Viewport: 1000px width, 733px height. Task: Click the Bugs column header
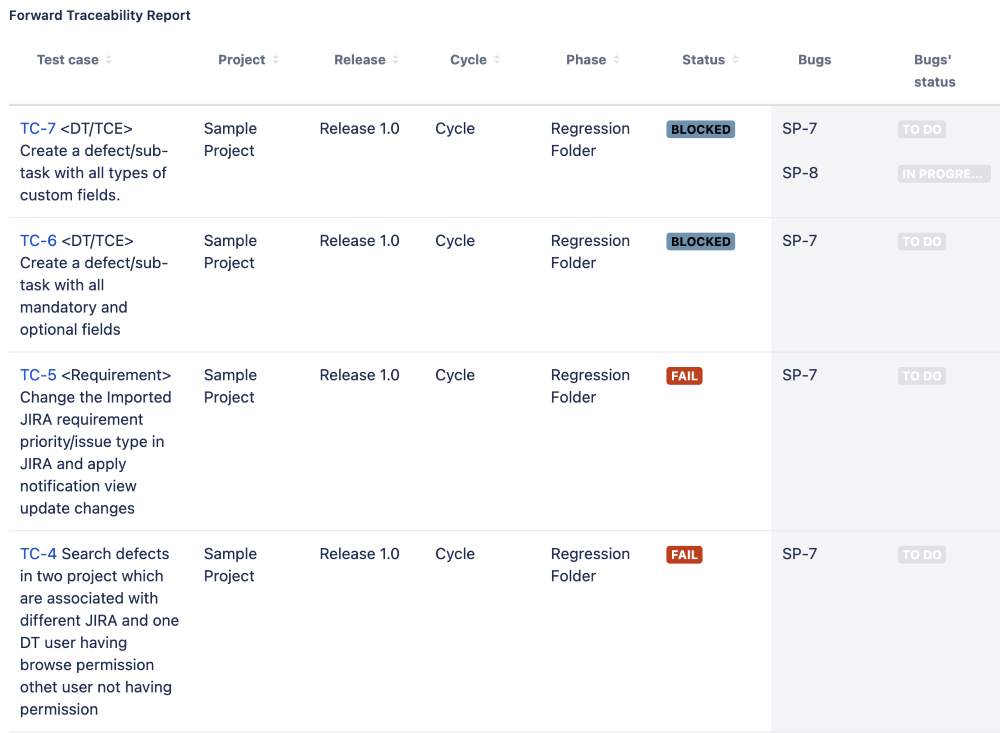point(815,60)
